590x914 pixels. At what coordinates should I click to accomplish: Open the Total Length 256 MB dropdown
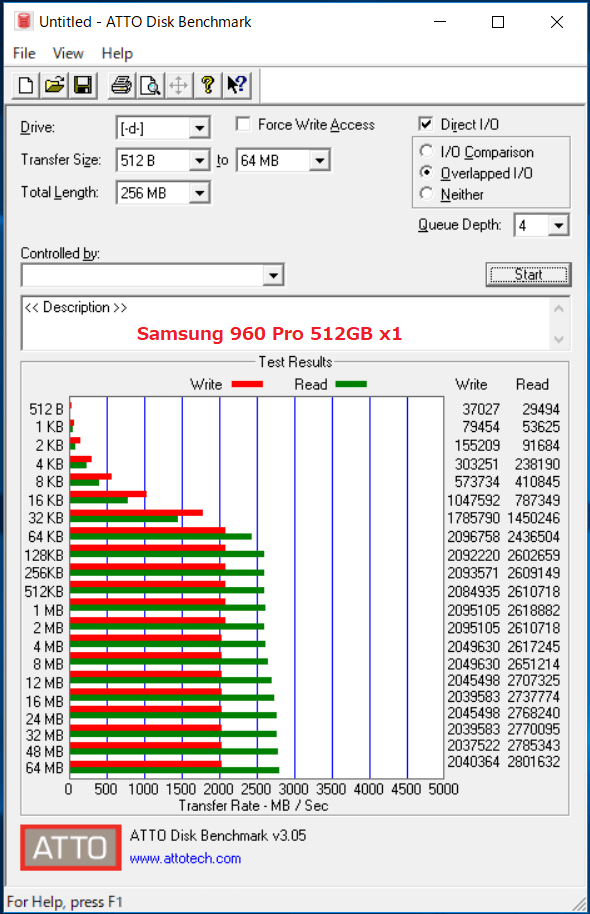click(x=199, y=193)
